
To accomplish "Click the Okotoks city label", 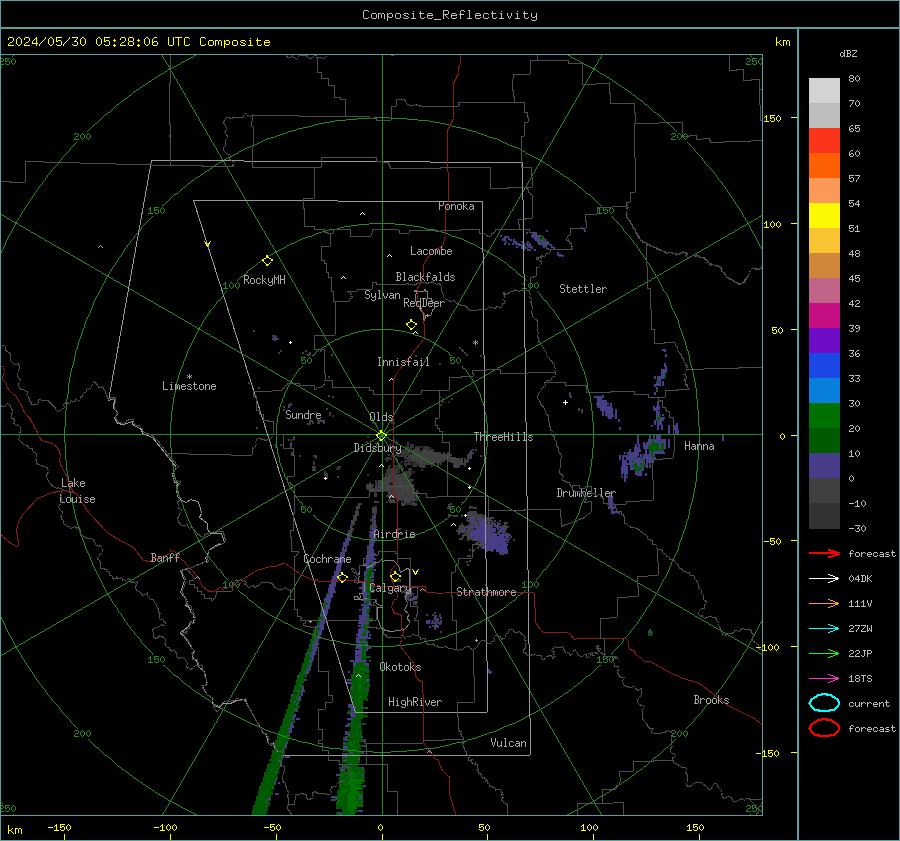I will [x=401, y=667].
